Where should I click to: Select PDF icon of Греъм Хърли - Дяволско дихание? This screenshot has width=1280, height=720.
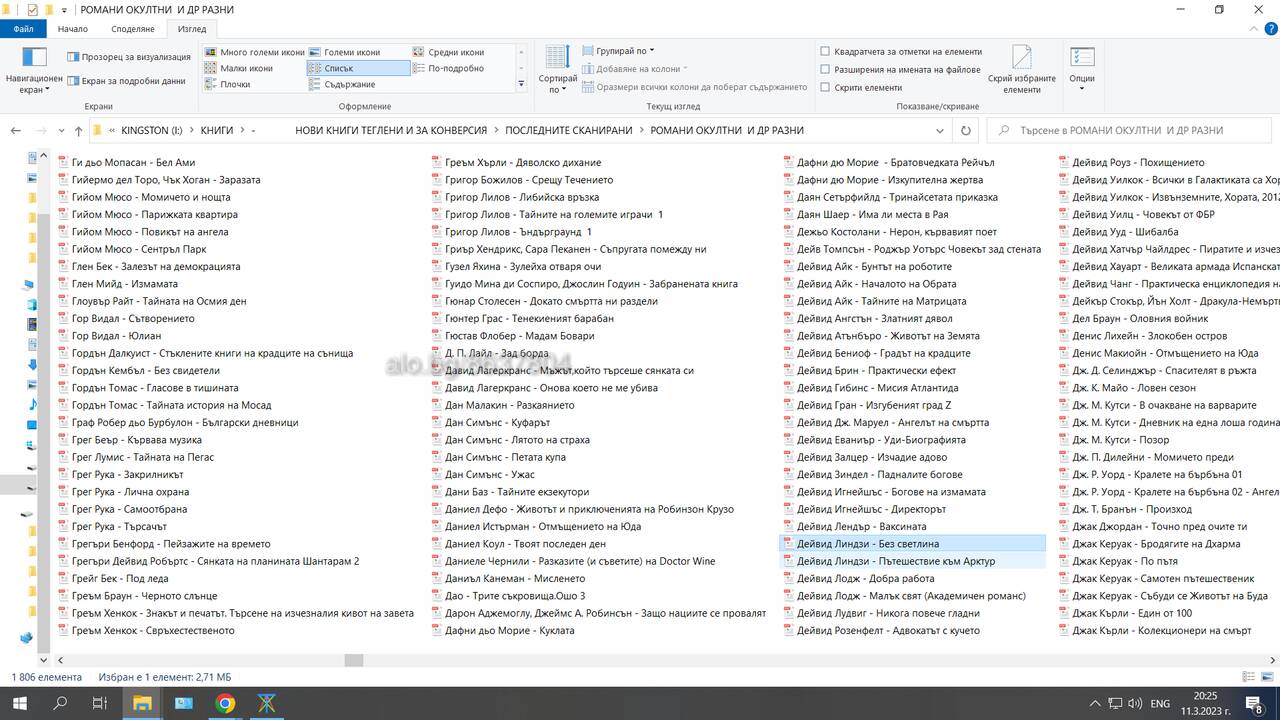(436, 162)
